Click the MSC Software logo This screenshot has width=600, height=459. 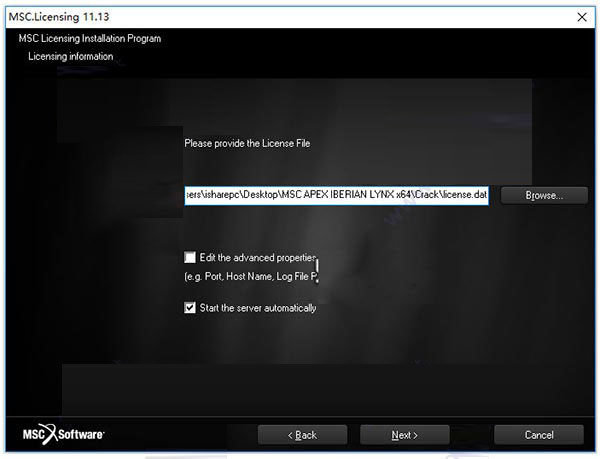64,434
